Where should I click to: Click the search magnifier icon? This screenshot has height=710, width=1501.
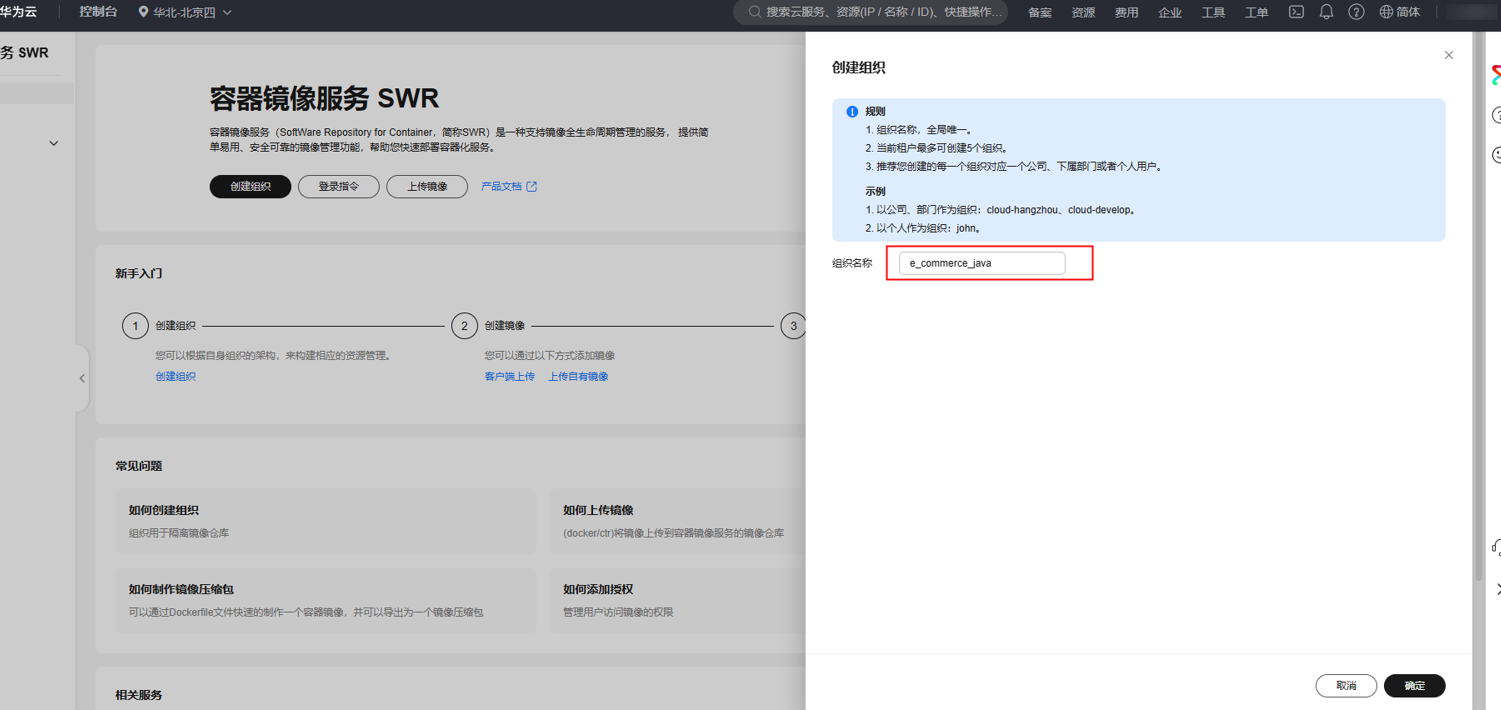[x=755, y=12]
